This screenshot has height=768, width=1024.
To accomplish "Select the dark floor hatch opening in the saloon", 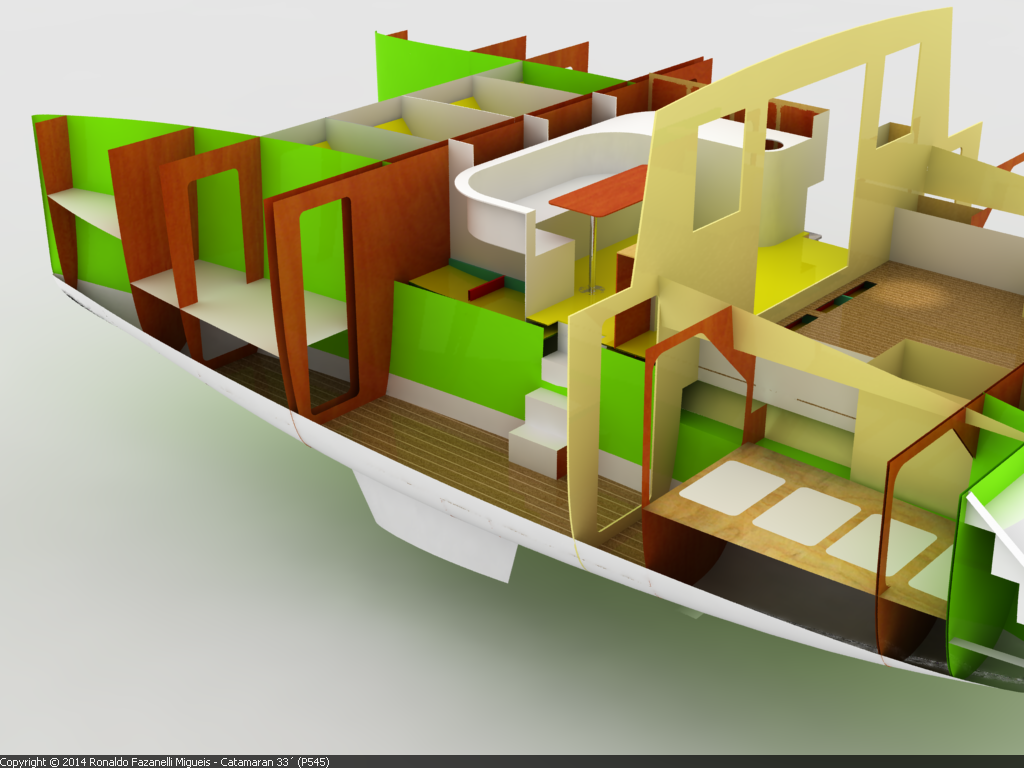I will coord(848,292).
